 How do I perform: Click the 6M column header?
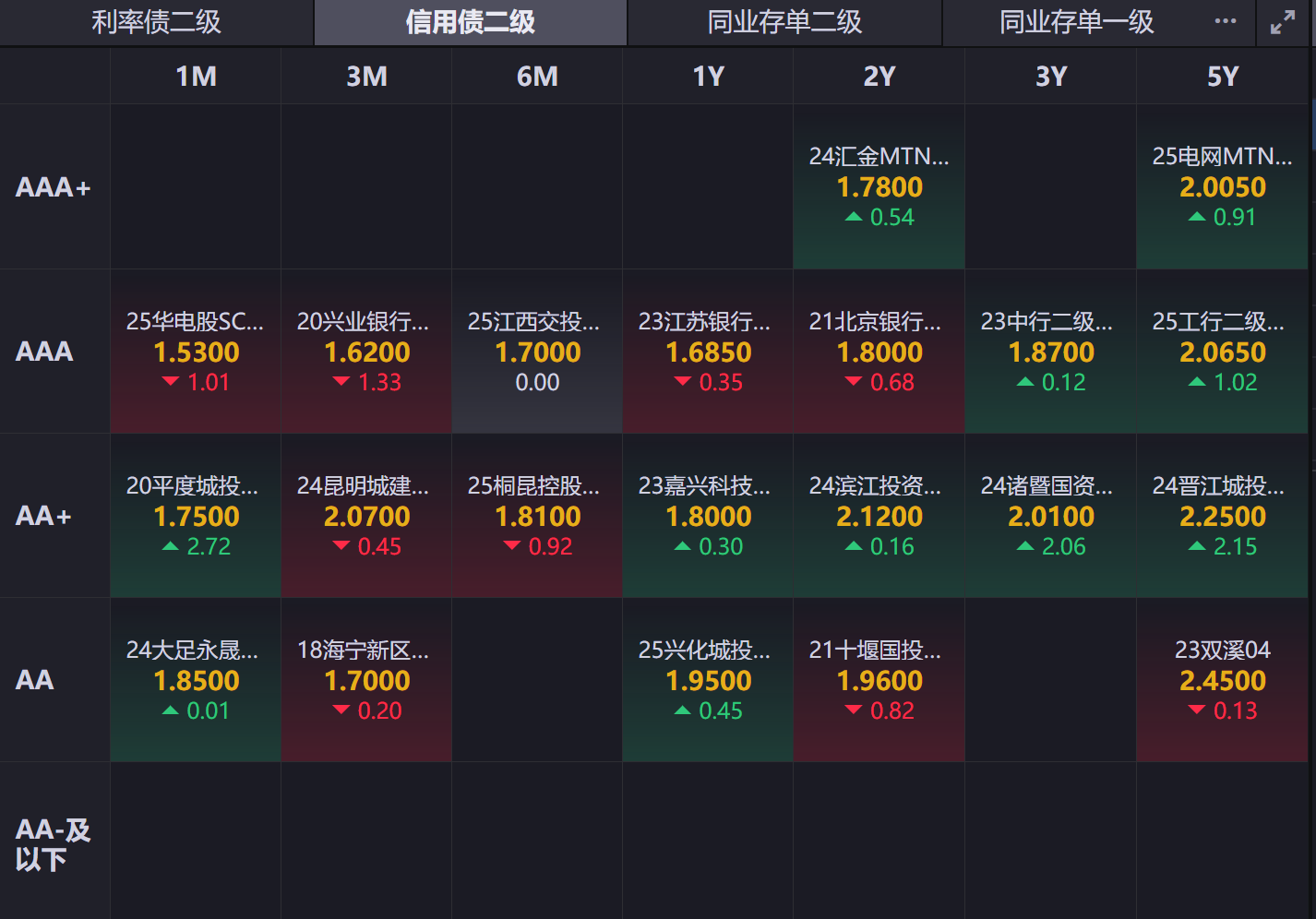[x=537, y=76]
